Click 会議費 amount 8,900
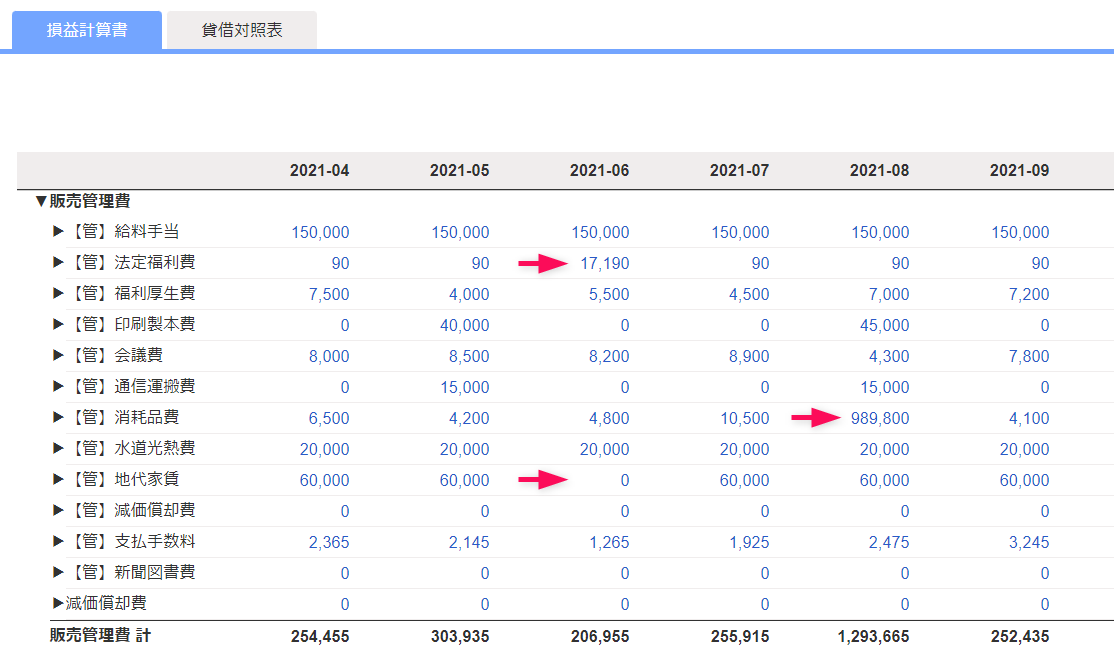The width and height of the screenshot is (1114, 651). 749,357
